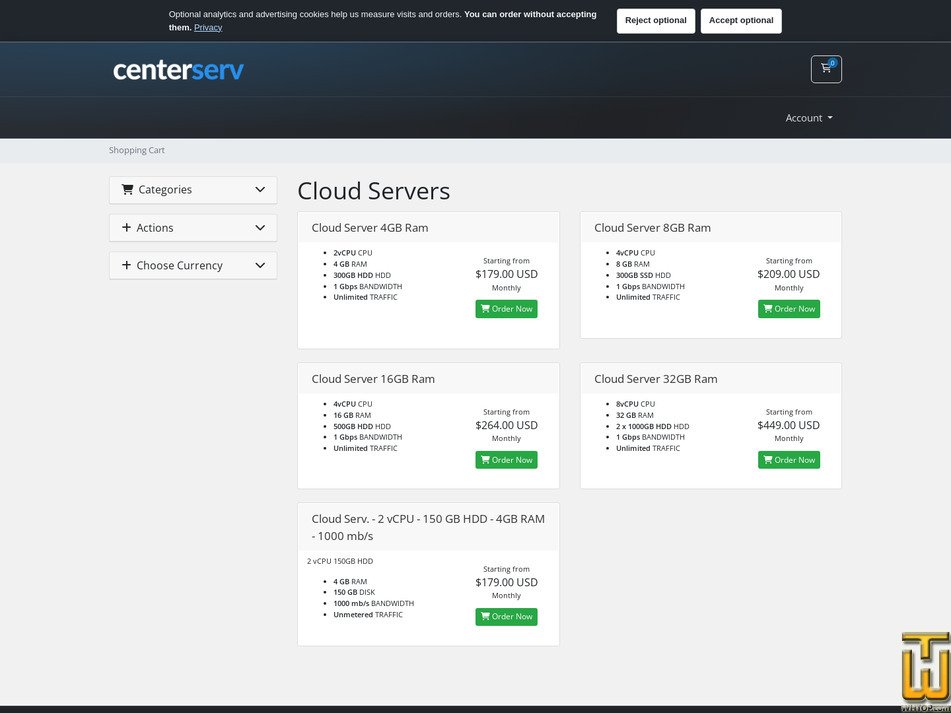The image size is (951, 713).
Task: Click the 2 x 1000GB HDD spec line
Action: point(653,426)
